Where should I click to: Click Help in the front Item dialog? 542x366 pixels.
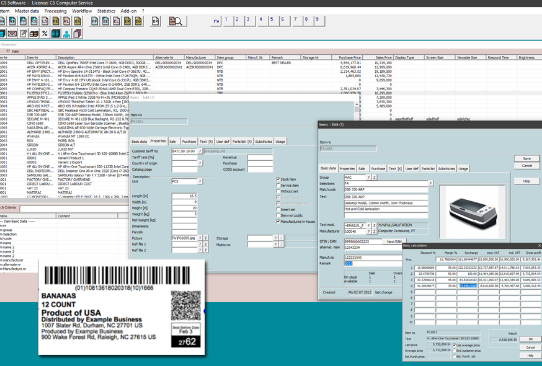526,181
